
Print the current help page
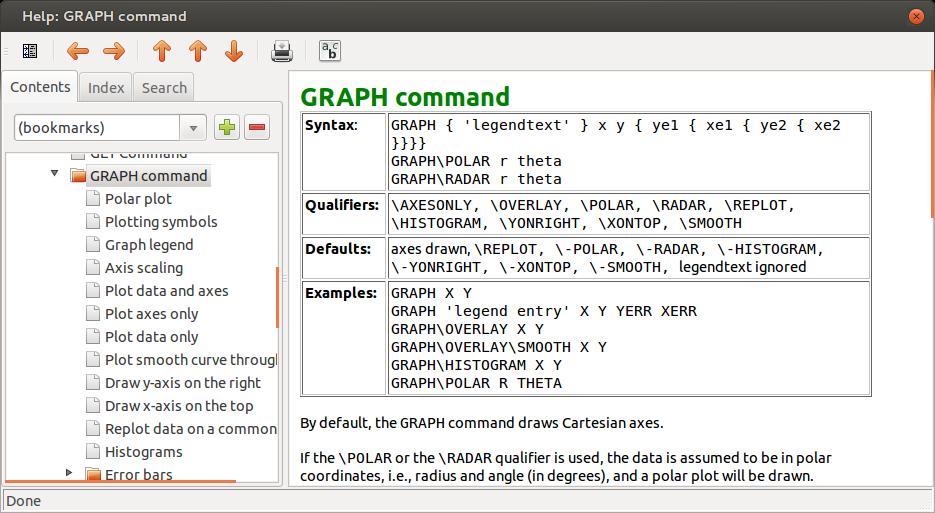(282, 51)
